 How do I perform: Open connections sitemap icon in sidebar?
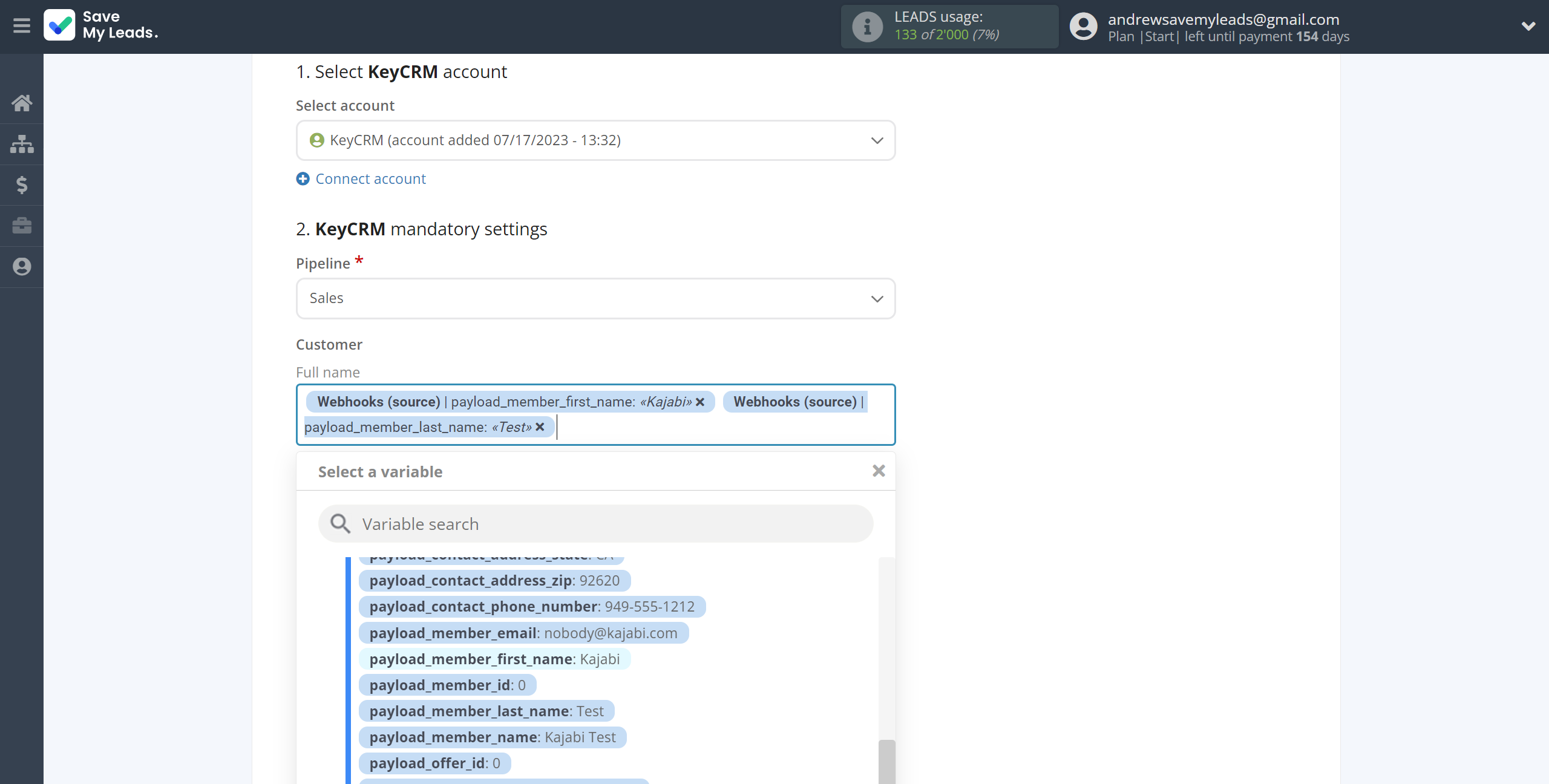point(22,144)
